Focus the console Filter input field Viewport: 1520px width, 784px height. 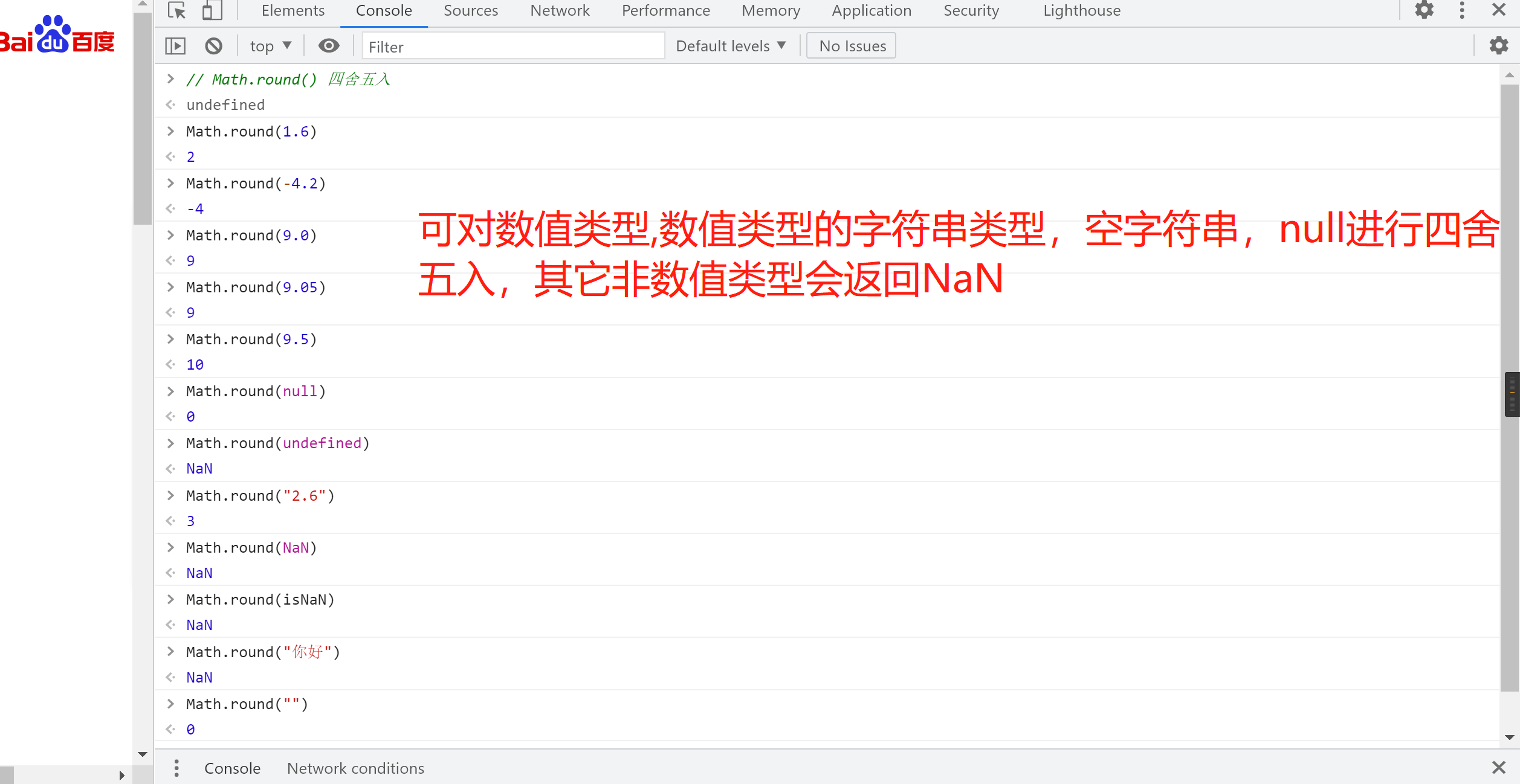(513, 47)
